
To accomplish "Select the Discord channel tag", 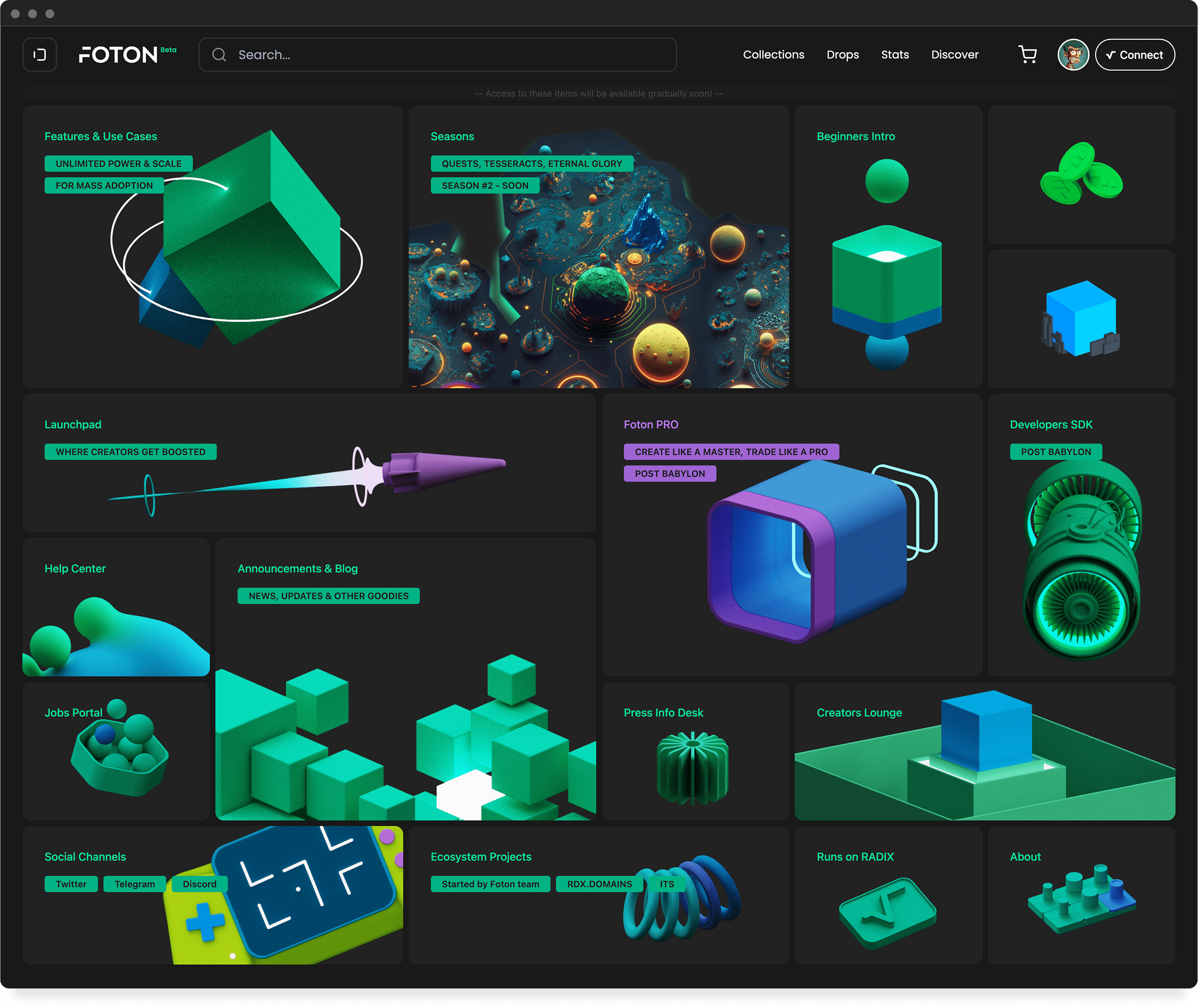I will click(199, 884).
